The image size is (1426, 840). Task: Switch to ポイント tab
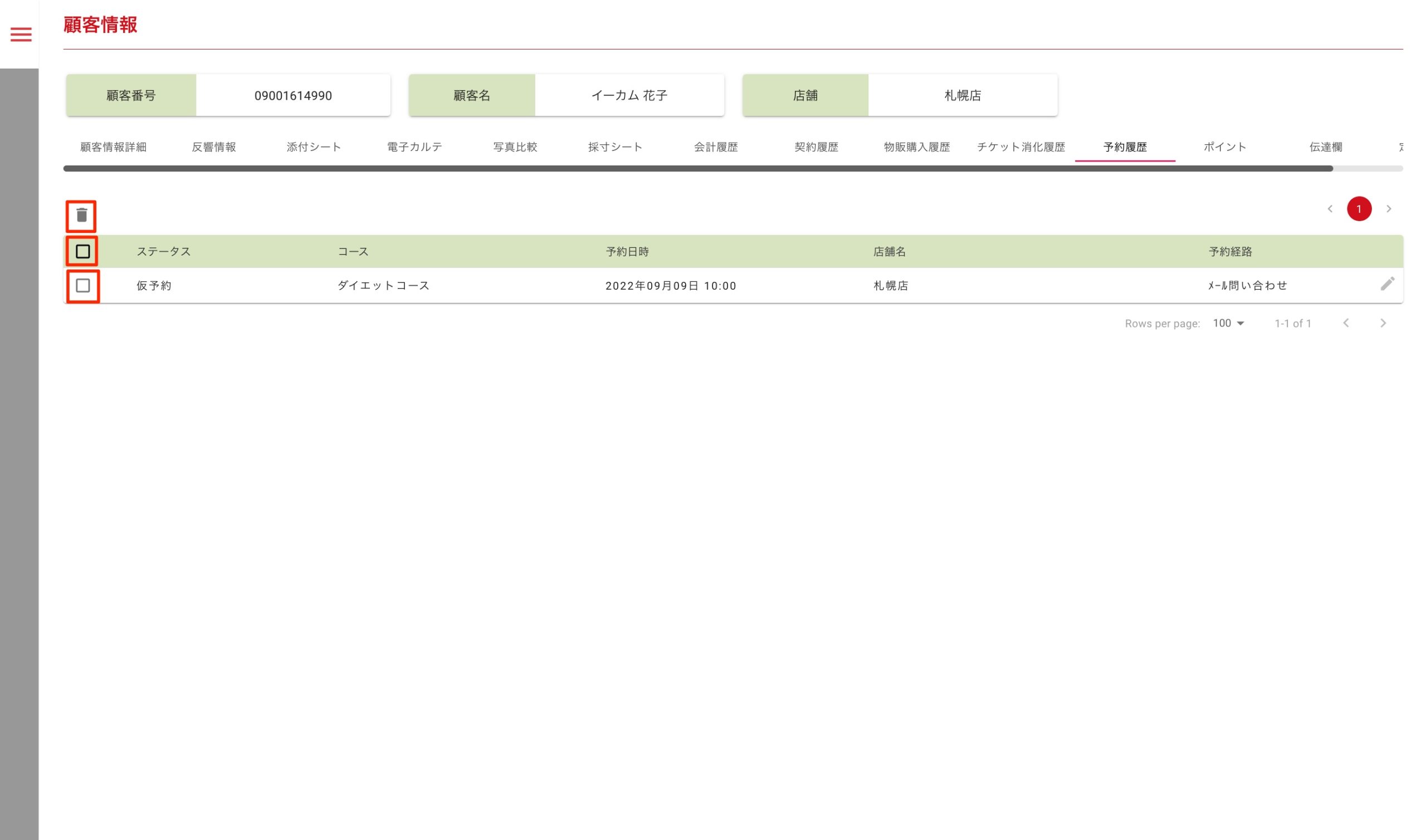click(x=1225, y=147)
